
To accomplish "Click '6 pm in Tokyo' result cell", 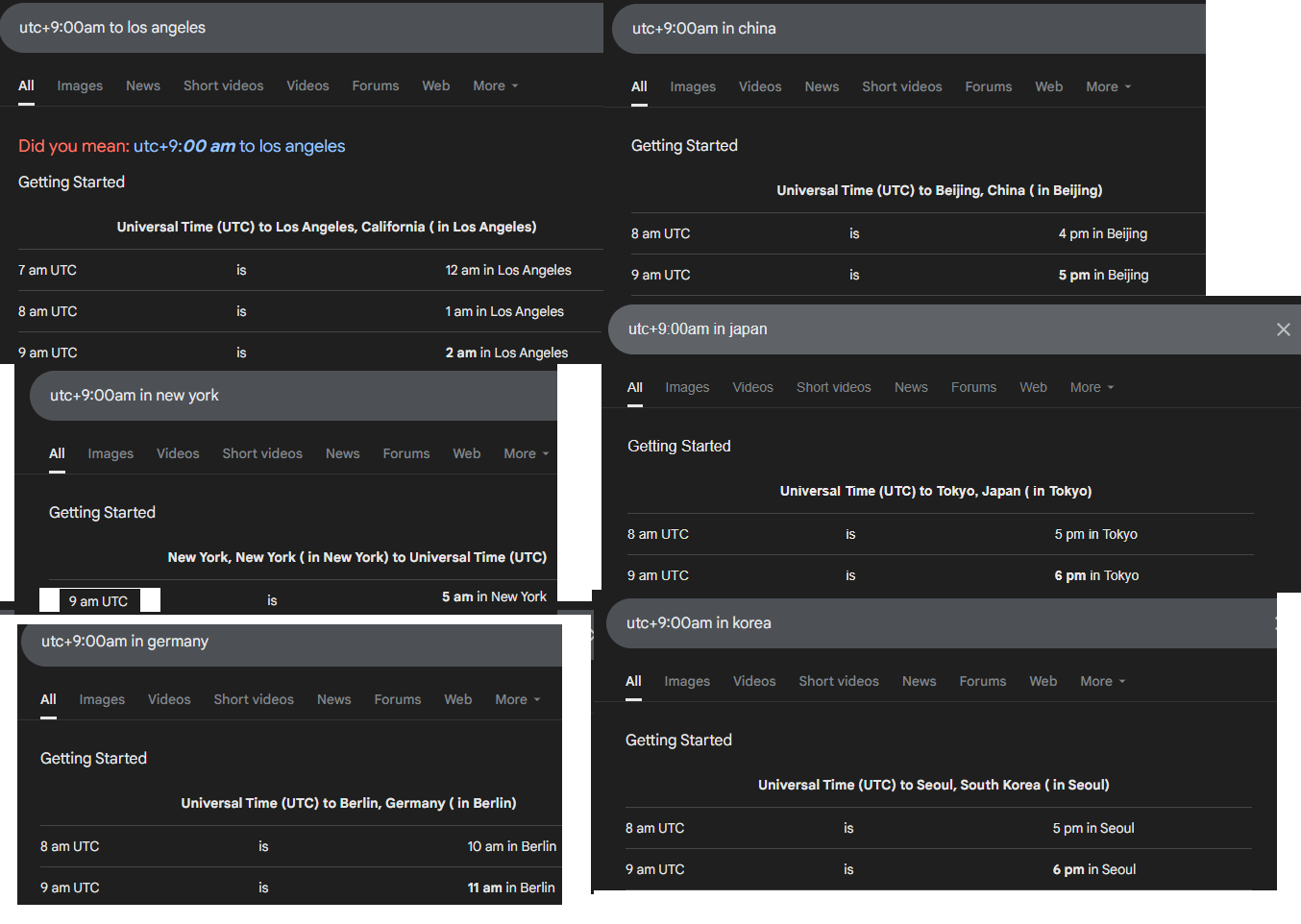I will 1096,575.
